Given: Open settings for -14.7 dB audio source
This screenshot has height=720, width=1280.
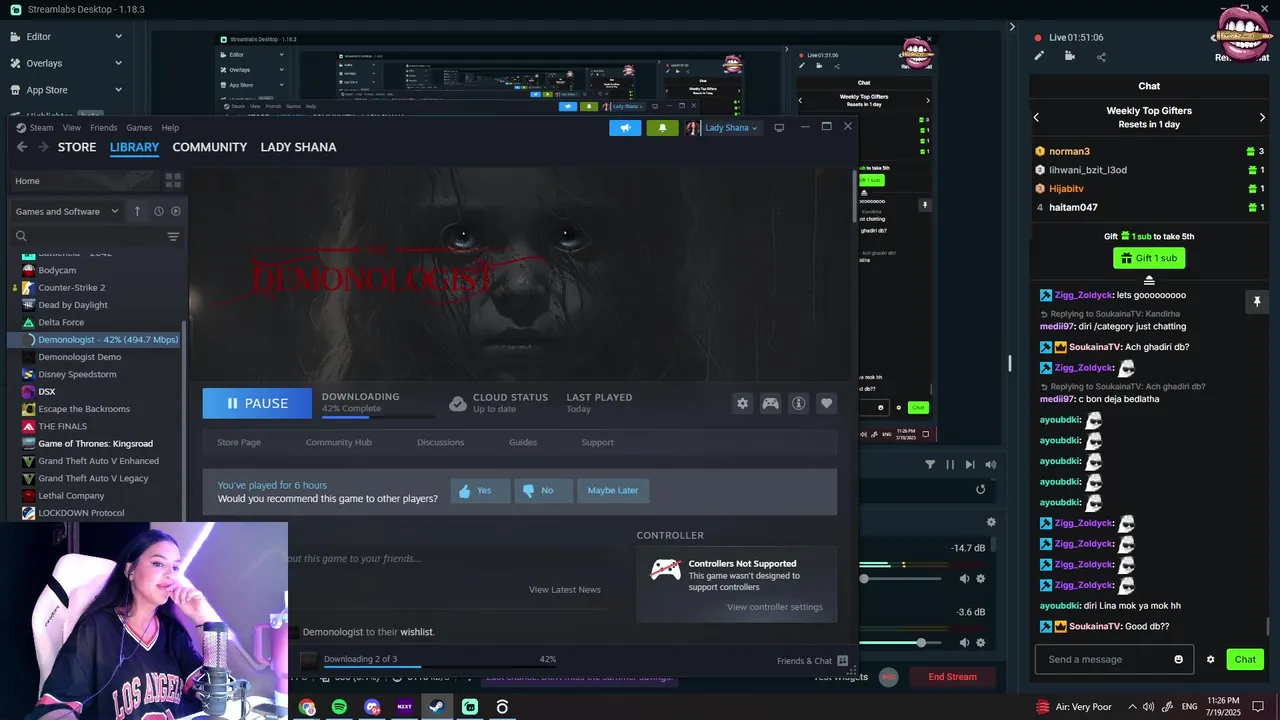Looking at the screenshot, I should pos(980,579).
